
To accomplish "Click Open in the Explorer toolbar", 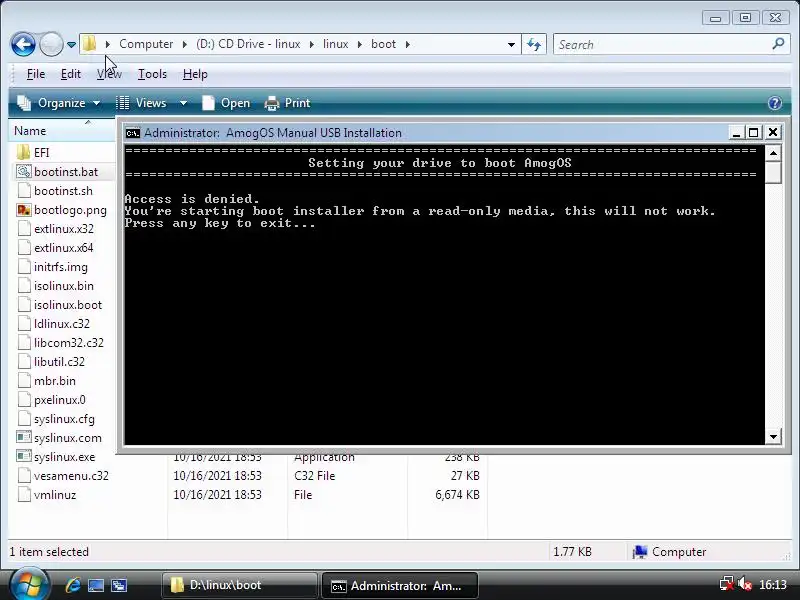I will click(226, 103).
